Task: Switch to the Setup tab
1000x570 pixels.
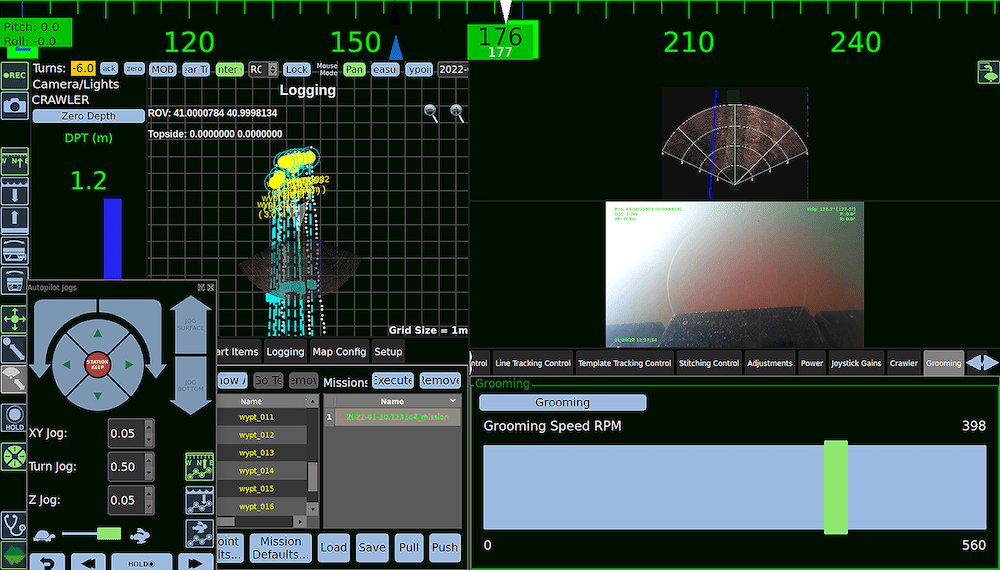Action: [x=388, y=352]
